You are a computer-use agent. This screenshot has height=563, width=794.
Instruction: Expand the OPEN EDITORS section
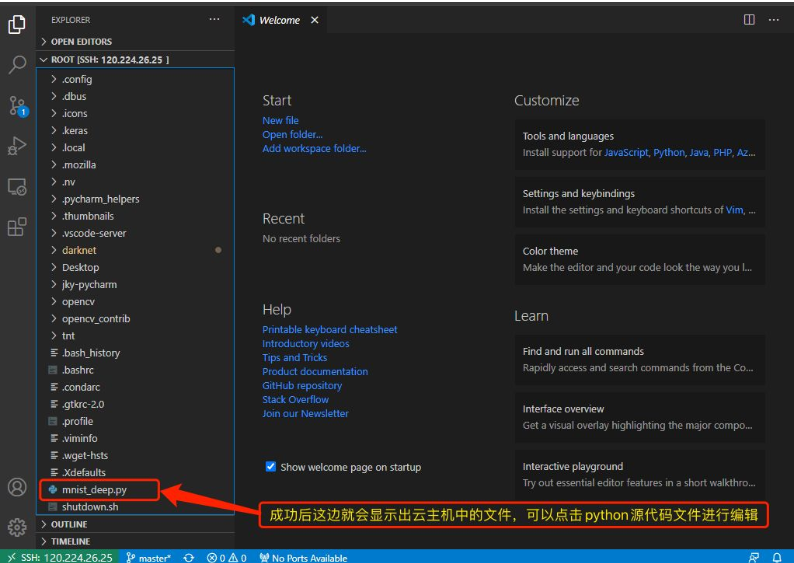pos(135,42)
